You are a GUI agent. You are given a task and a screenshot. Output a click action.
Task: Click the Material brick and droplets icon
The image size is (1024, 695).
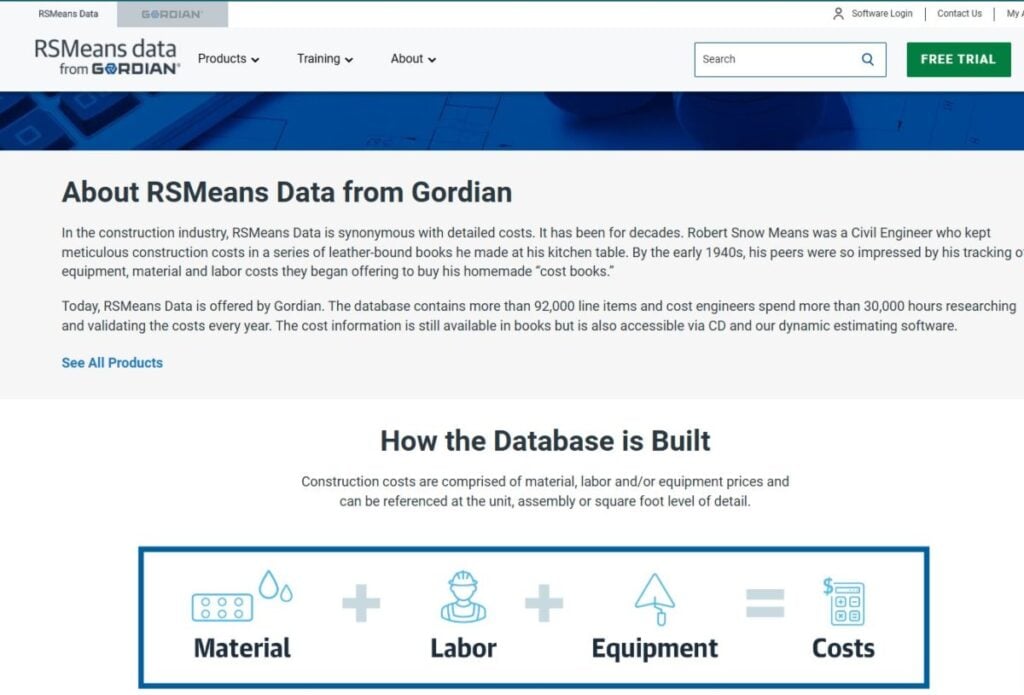point(242,596)
